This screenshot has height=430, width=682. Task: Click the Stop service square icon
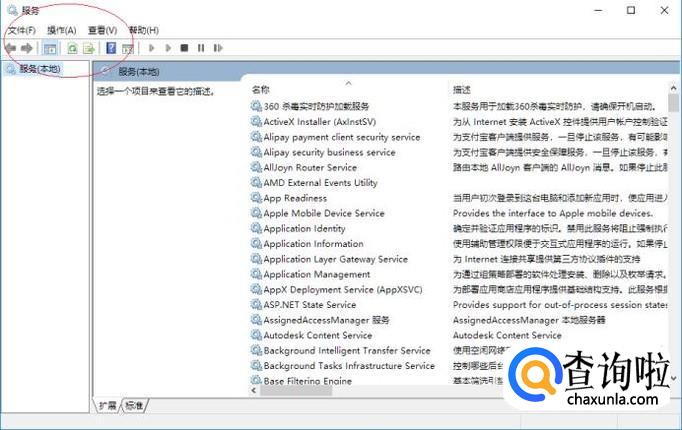coord(184,48)
